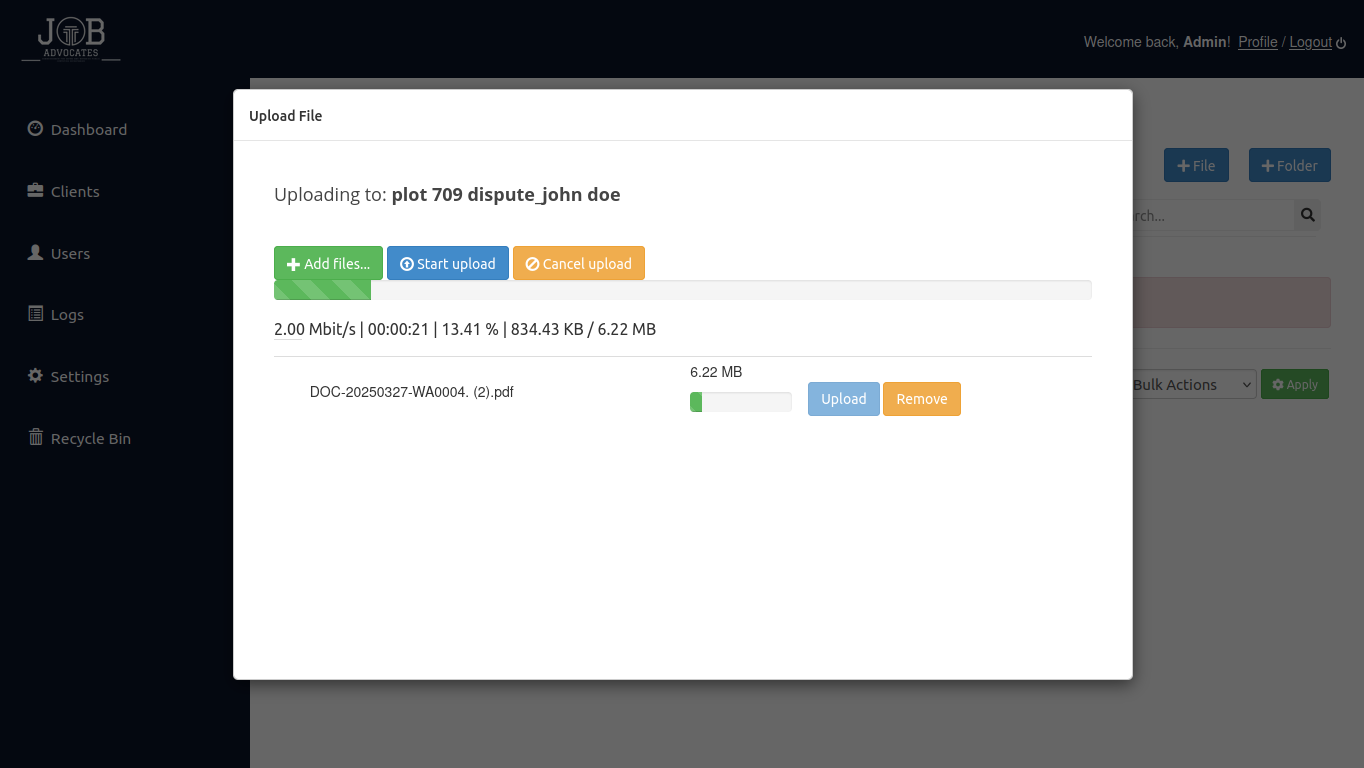The height and width of the screenshot is (768, 1364).
Task: Click the Users person icon
Action: tap(35, 253)
